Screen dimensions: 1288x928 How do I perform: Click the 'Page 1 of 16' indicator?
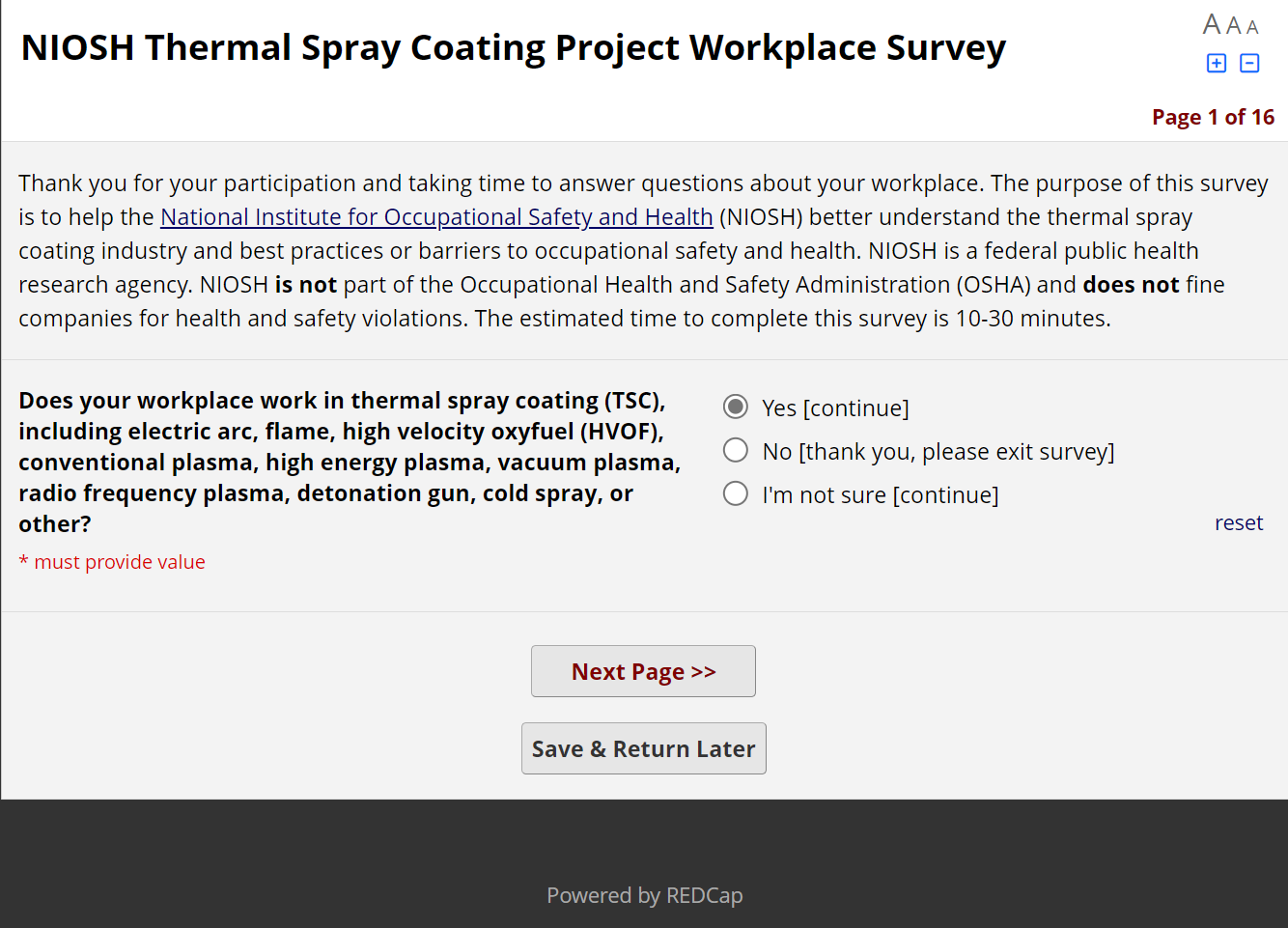[1213, 117]
